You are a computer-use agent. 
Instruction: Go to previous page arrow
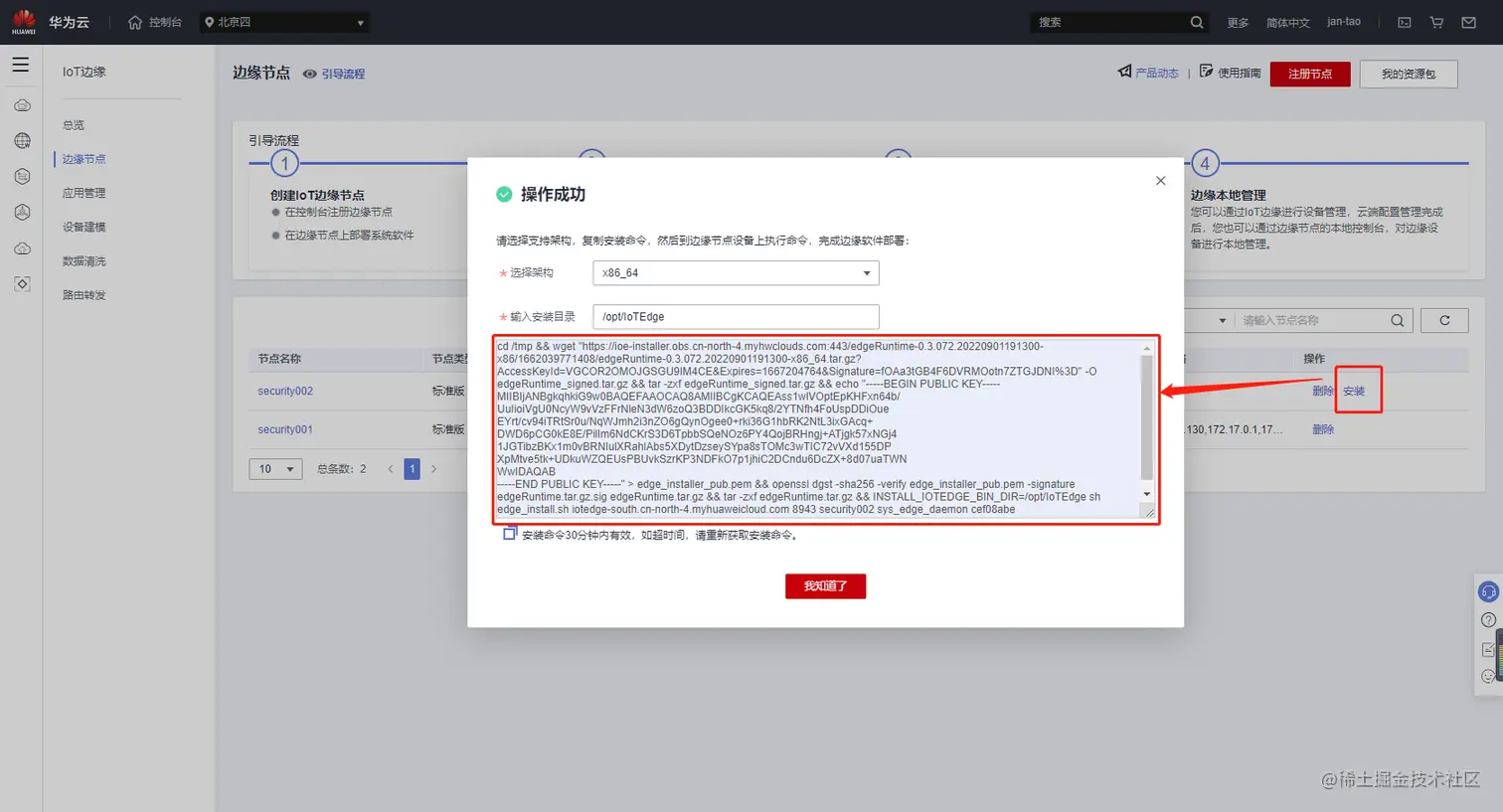[390, 468]
